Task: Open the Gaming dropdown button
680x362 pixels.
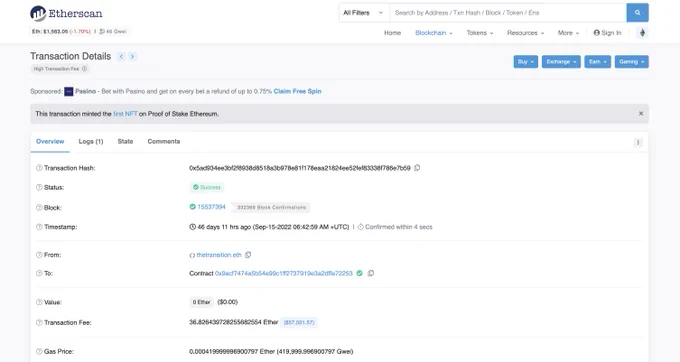Action: point(631,62)
